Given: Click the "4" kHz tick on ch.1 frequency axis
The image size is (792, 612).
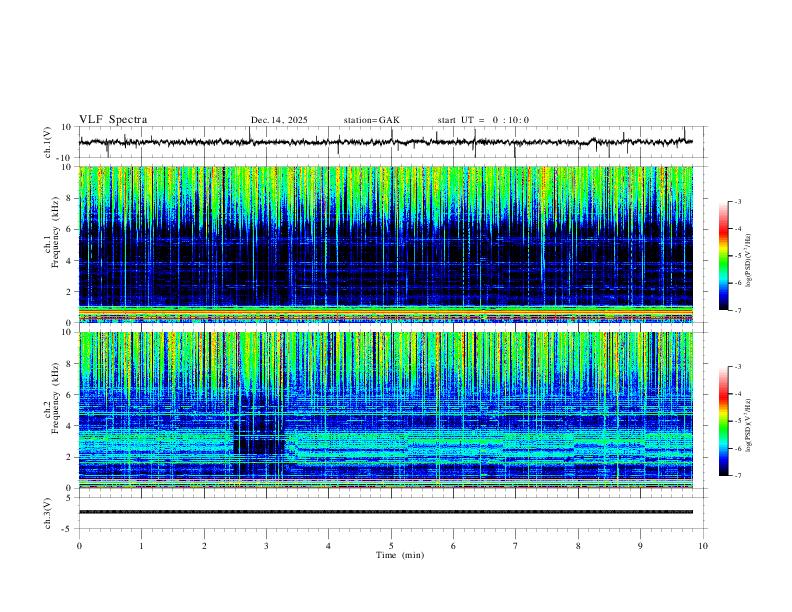Looking at the screenshot, I should (x=70, y=261).
